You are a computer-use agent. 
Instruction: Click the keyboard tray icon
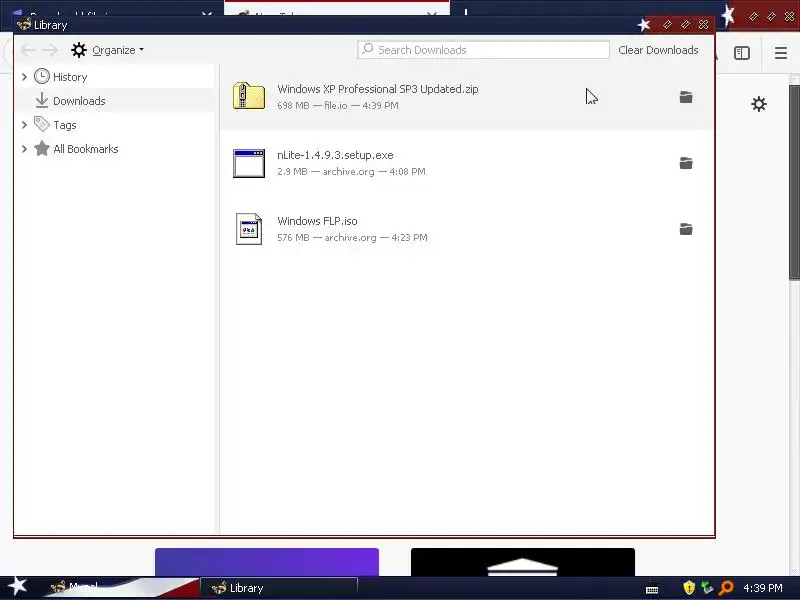coord(652,590)
